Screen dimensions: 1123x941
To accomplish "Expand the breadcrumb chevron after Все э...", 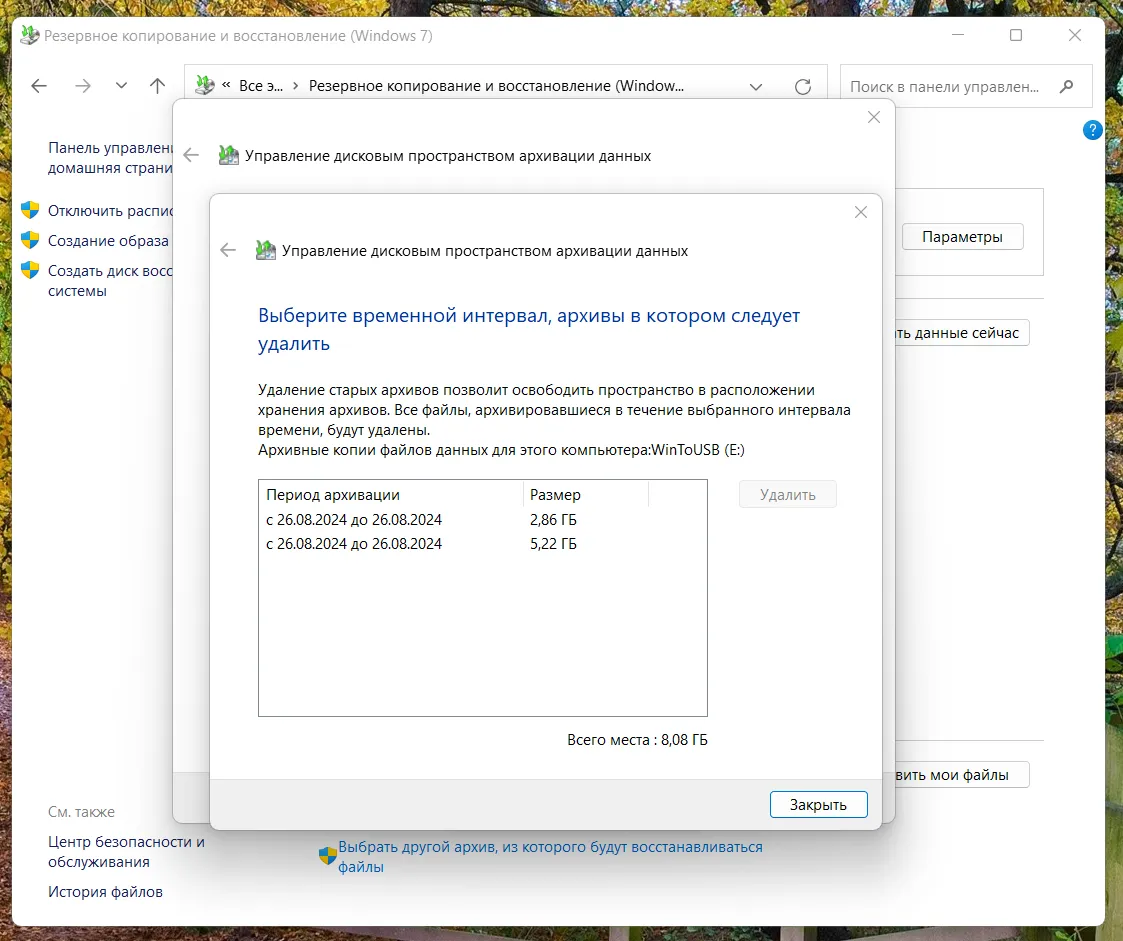I will 295,87.
